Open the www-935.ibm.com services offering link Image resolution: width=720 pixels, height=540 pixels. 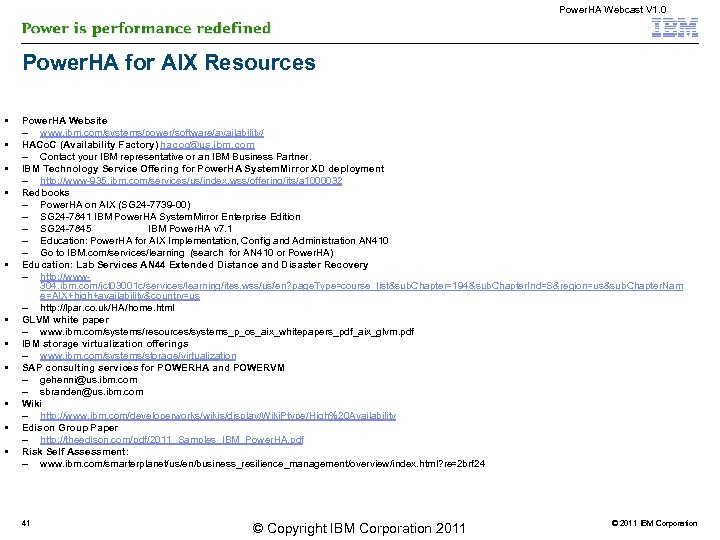[191, 181]
